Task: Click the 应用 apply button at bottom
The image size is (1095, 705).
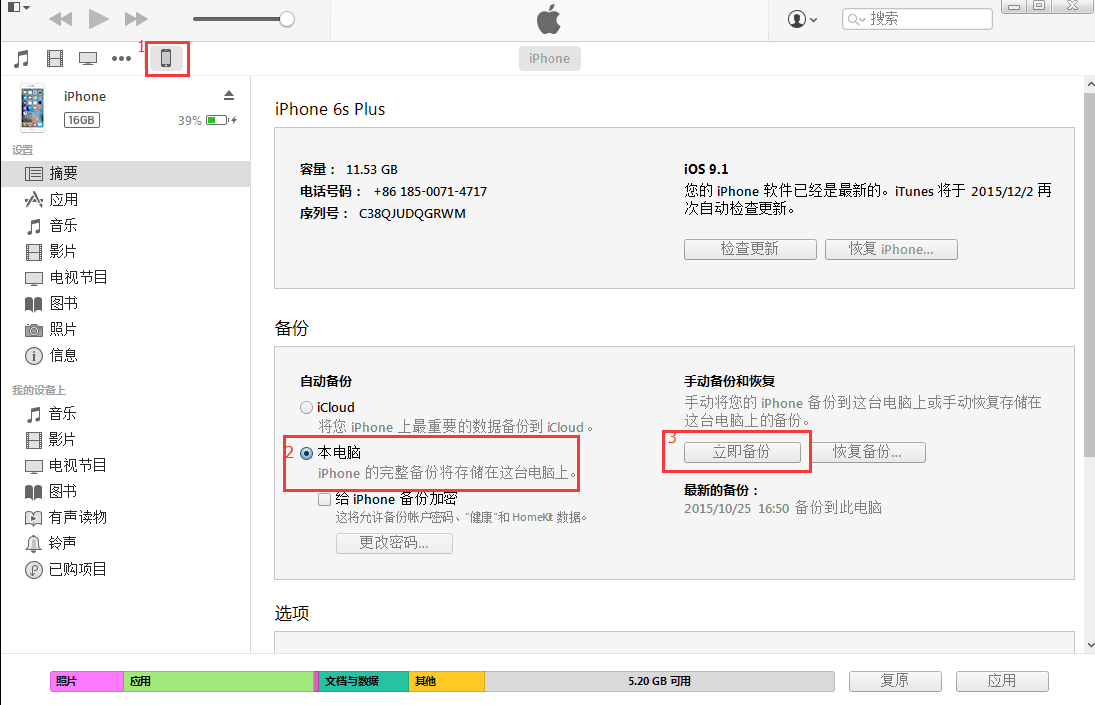Action: point(1002,681)
